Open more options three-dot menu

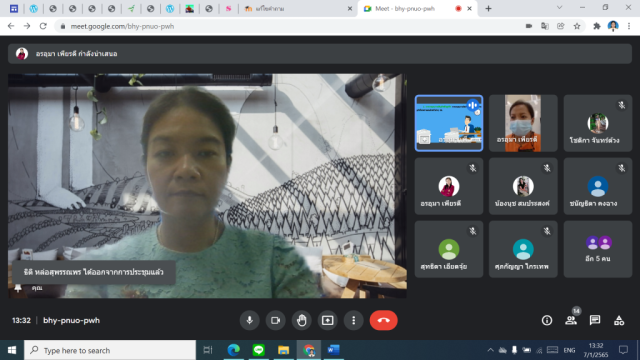click(353, 320)
